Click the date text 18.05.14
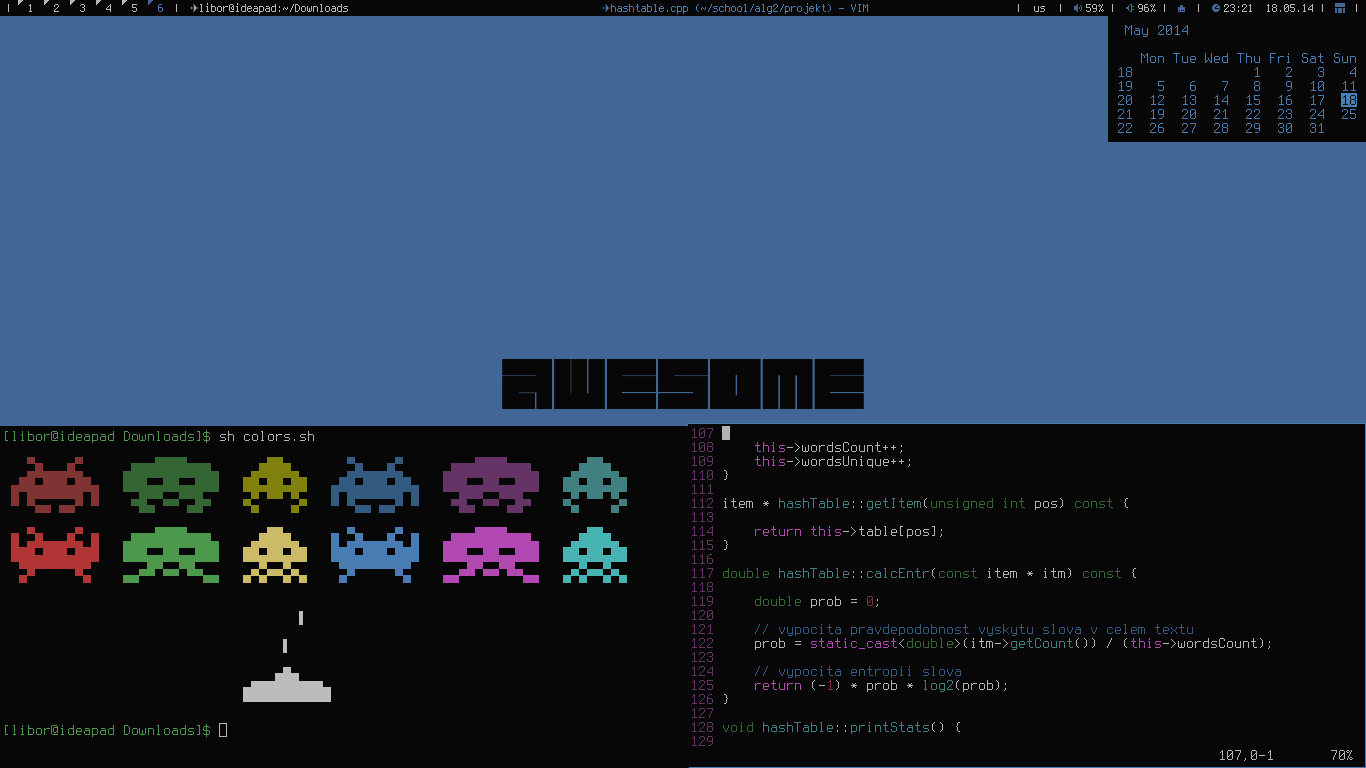Viewport: 1366px width, 768px height. (x=1289, y=8)
